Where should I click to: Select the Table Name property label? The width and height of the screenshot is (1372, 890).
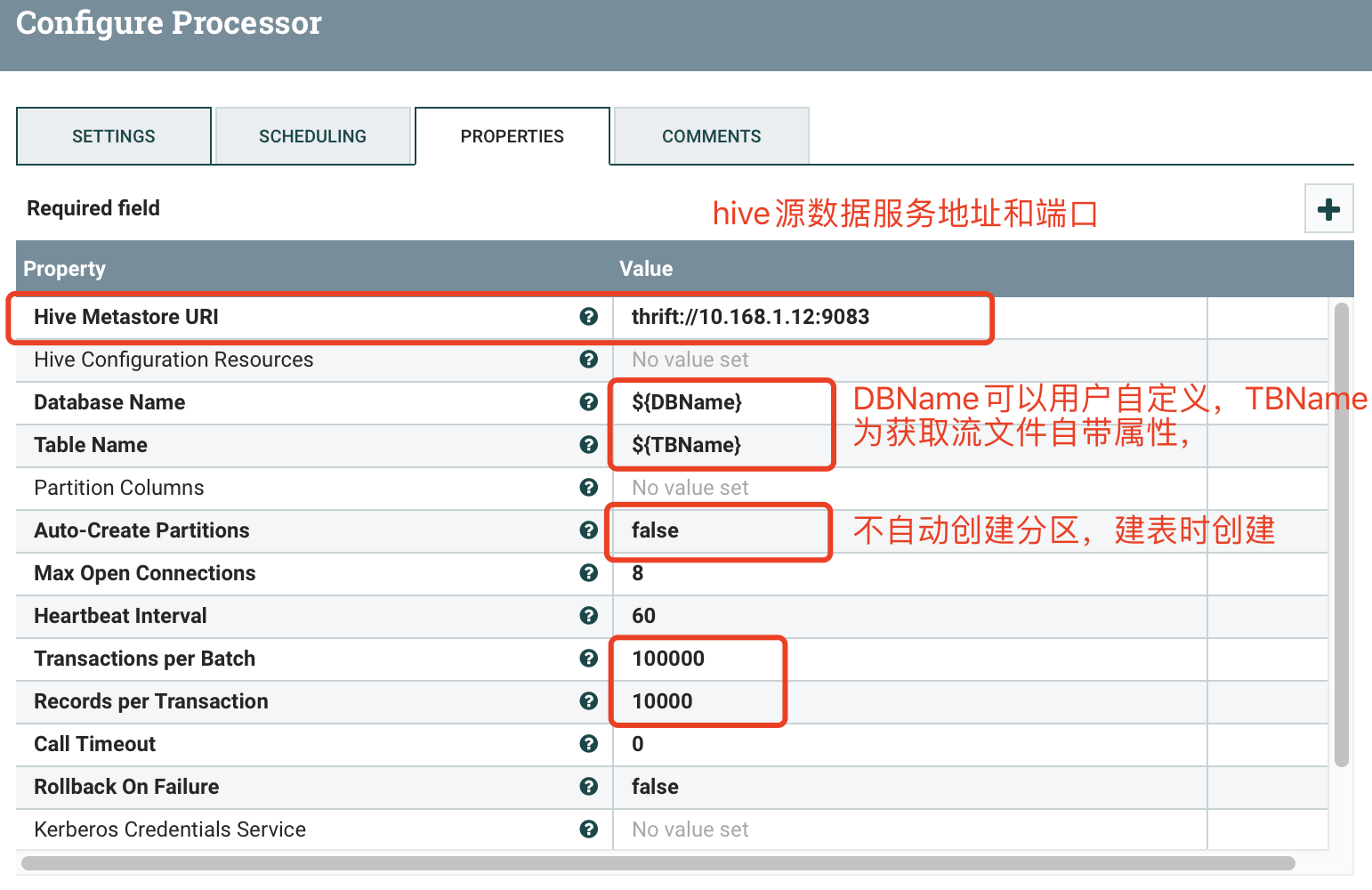91,445
